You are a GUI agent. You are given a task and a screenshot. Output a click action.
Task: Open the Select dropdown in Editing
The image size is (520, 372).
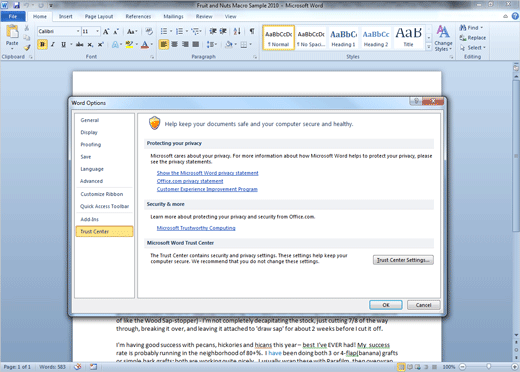tap(472, 48)
